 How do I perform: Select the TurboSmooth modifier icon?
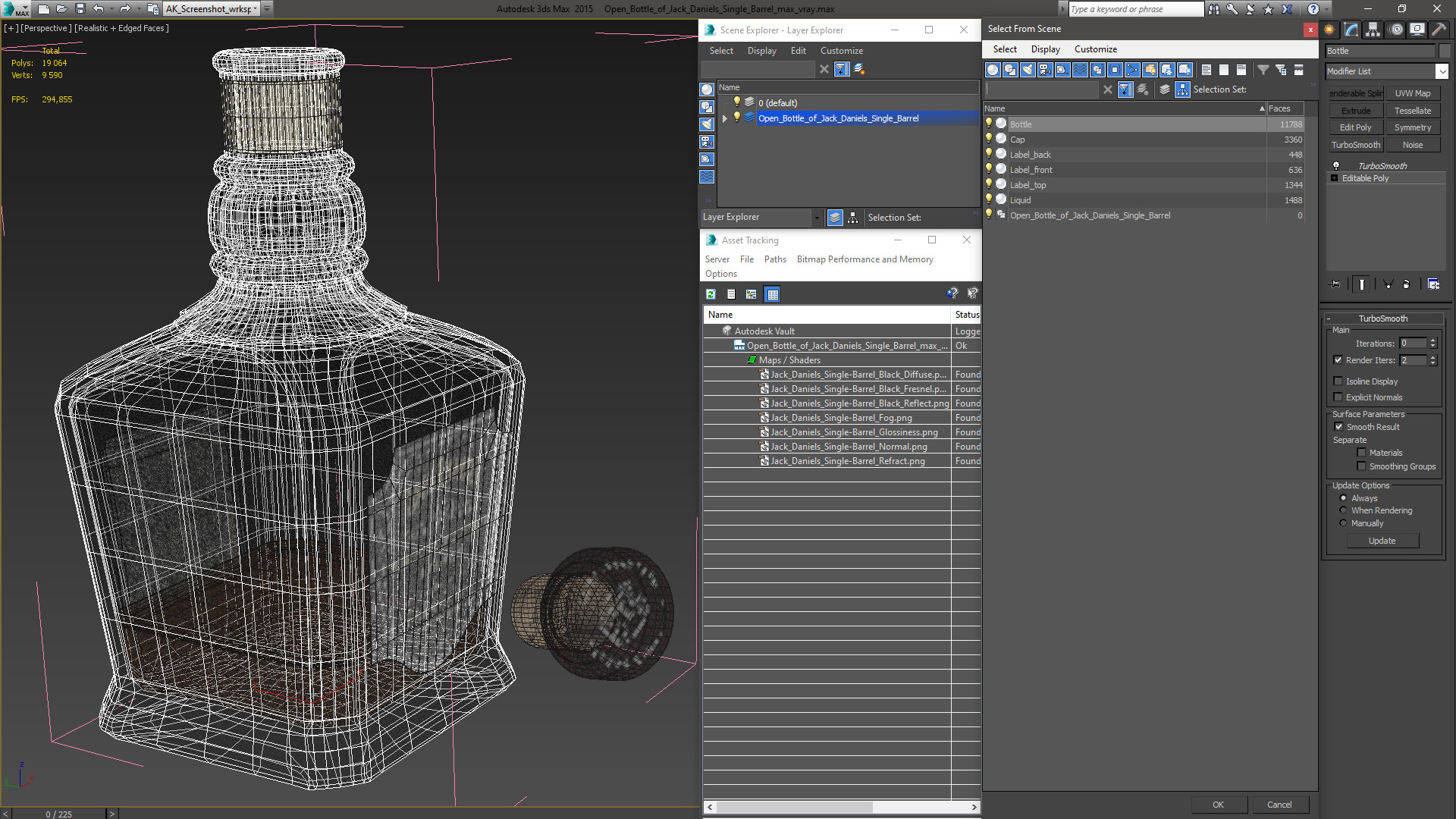tap(1336, 165)
